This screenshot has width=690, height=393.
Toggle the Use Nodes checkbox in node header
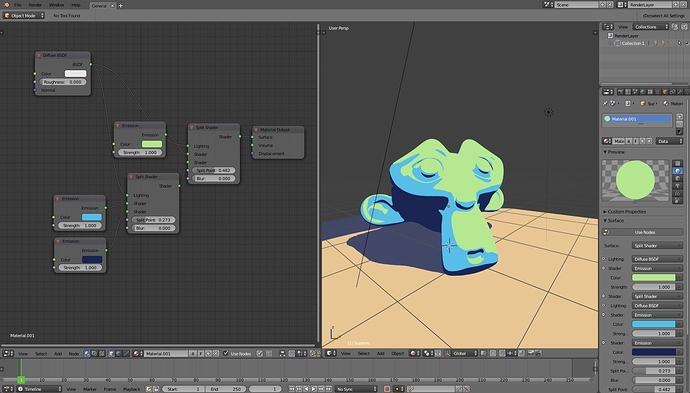226,353
